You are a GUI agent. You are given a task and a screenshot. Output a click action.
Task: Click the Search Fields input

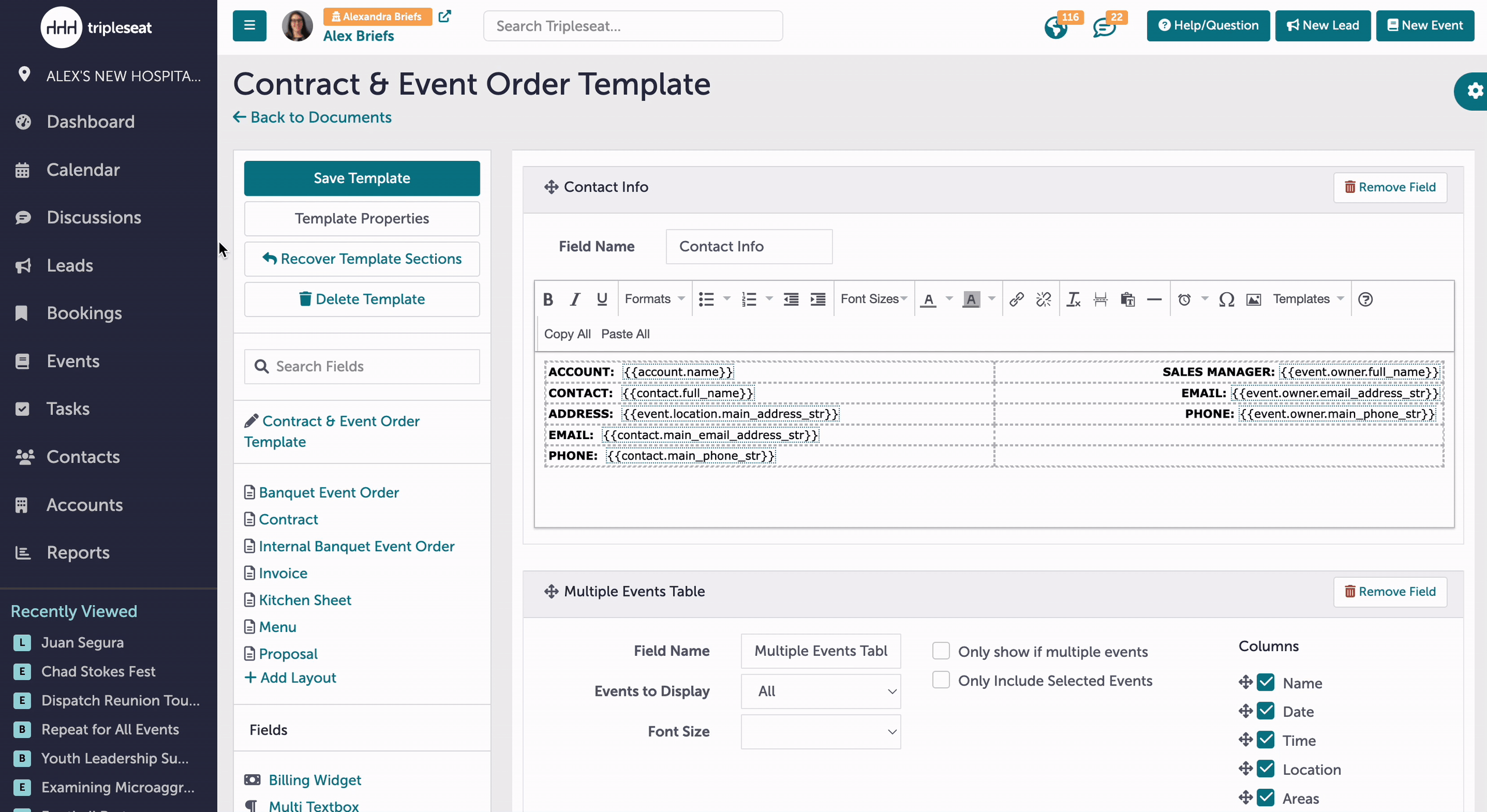click(362, 367)
